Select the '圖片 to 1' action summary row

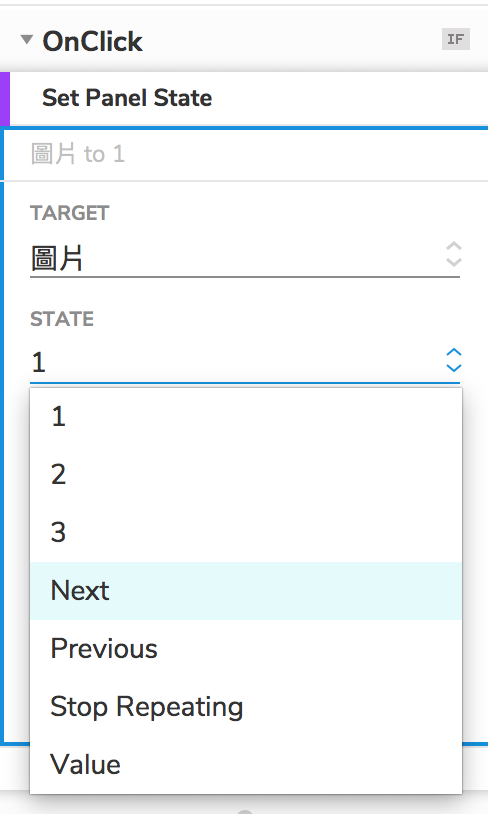click(246, 154)
